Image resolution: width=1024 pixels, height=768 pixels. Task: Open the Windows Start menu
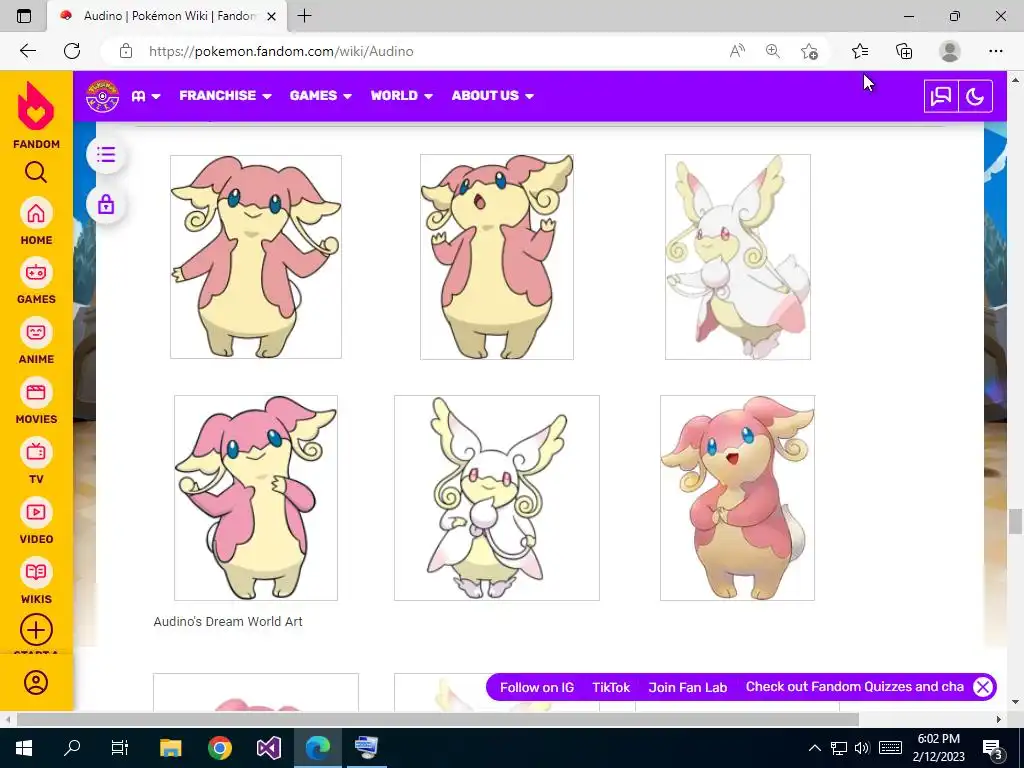pos(24,747)
